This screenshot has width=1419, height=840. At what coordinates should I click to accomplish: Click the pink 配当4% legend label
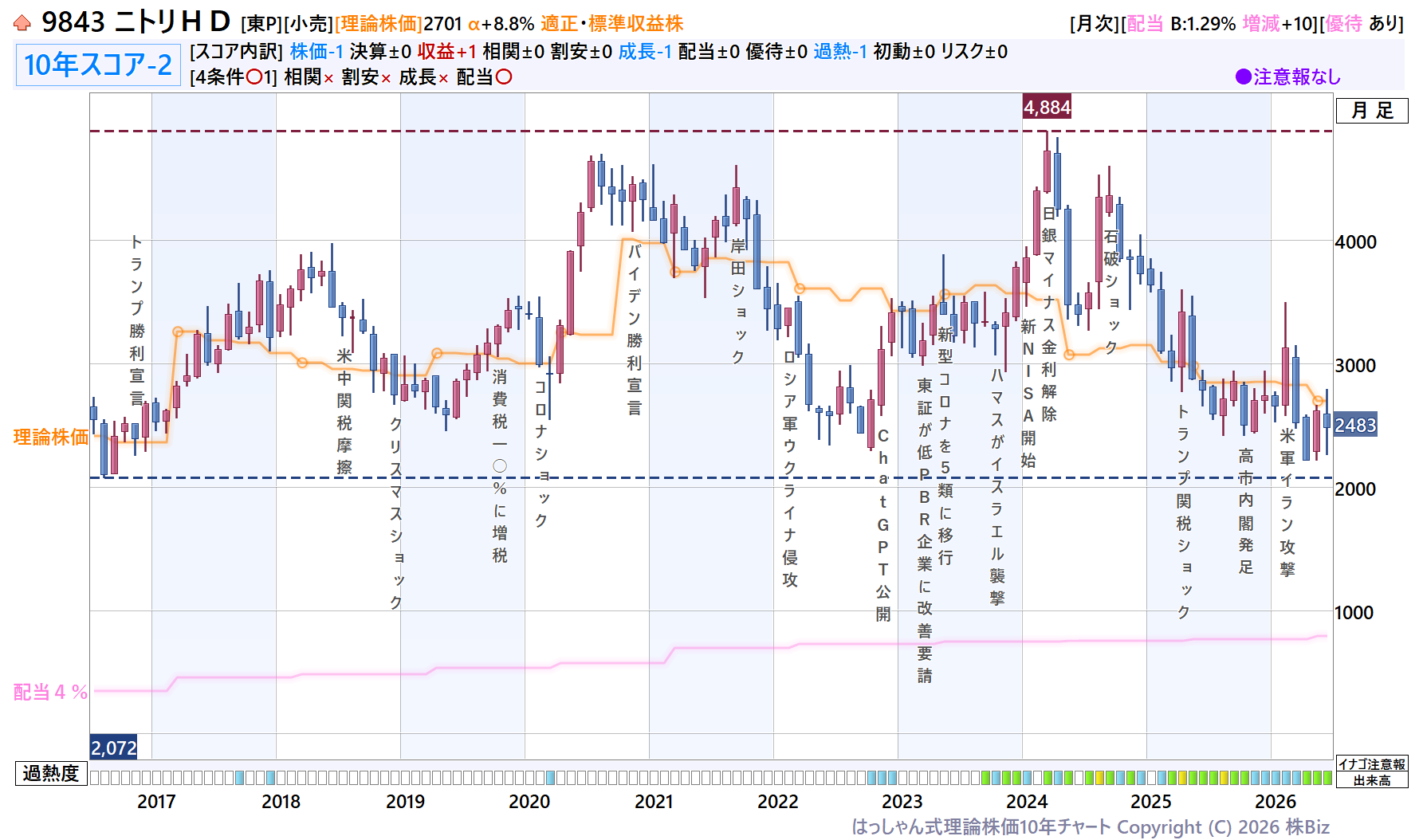click(x=50, y=692)
